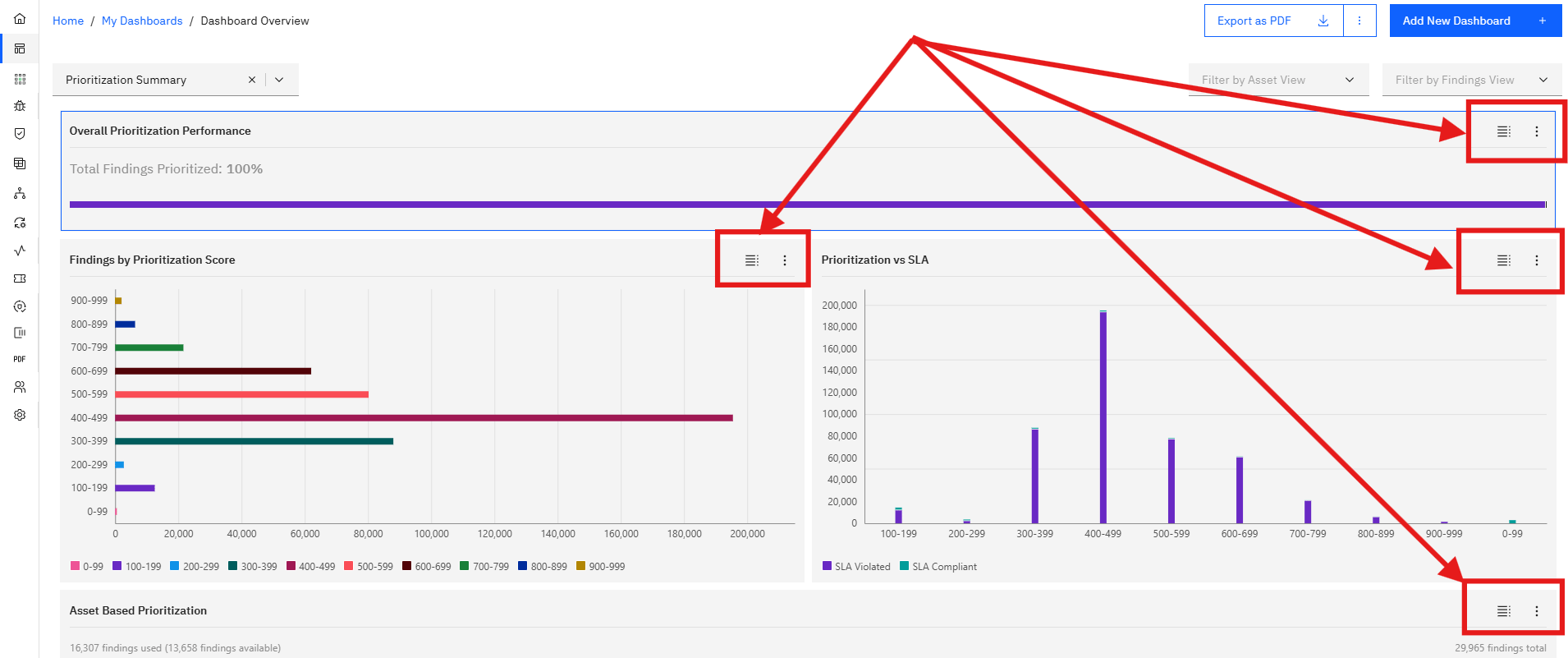Go to Home breadcrumb link
The height and width of the screenshot is (658, 1568).
(x=68, y=21)
